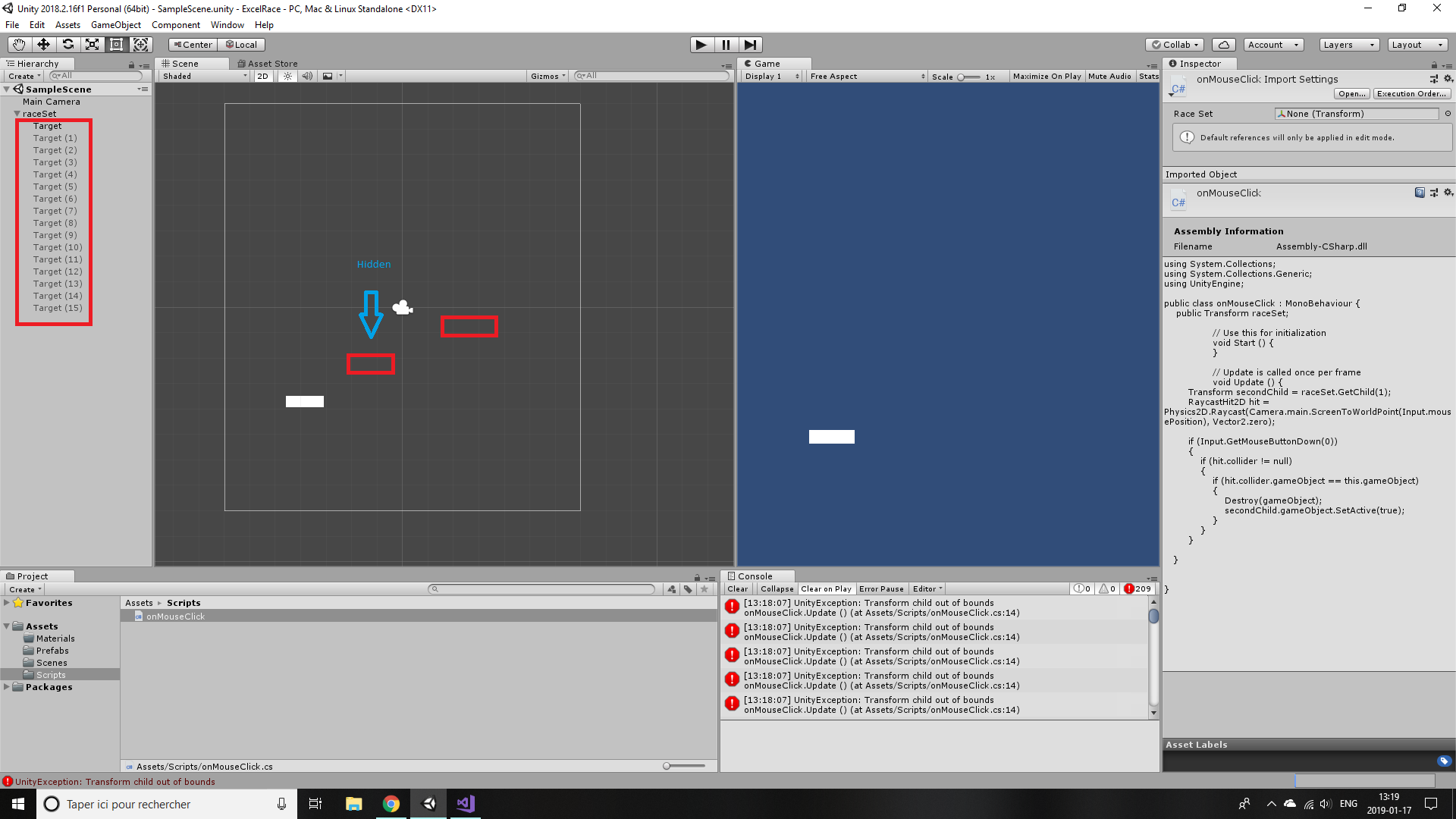The height and width of the screenshot is (819, 1456).
Task: Toggle 2D scene view mode
Action: point(262,76)
